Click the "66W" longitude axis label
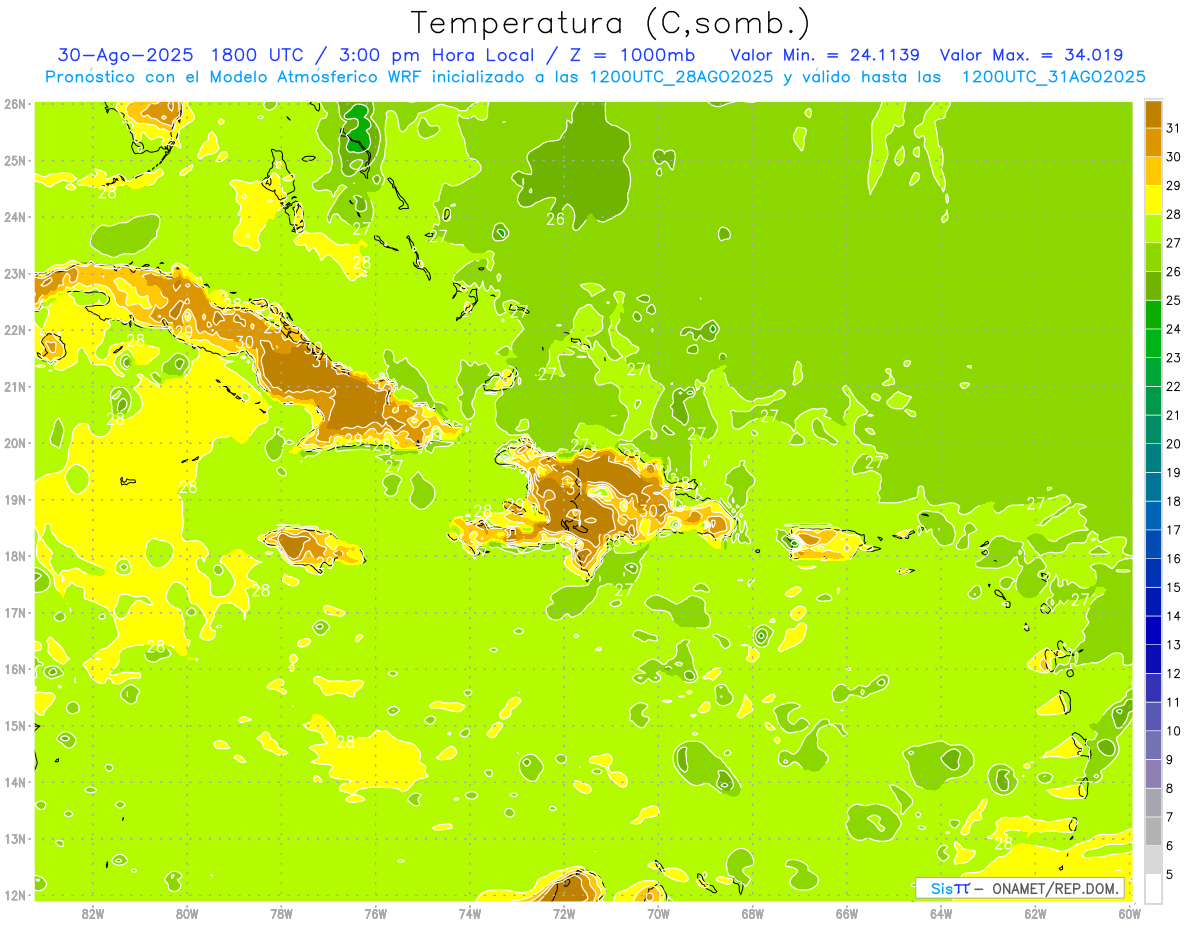The image size is (1200, 927). [847, 913]
